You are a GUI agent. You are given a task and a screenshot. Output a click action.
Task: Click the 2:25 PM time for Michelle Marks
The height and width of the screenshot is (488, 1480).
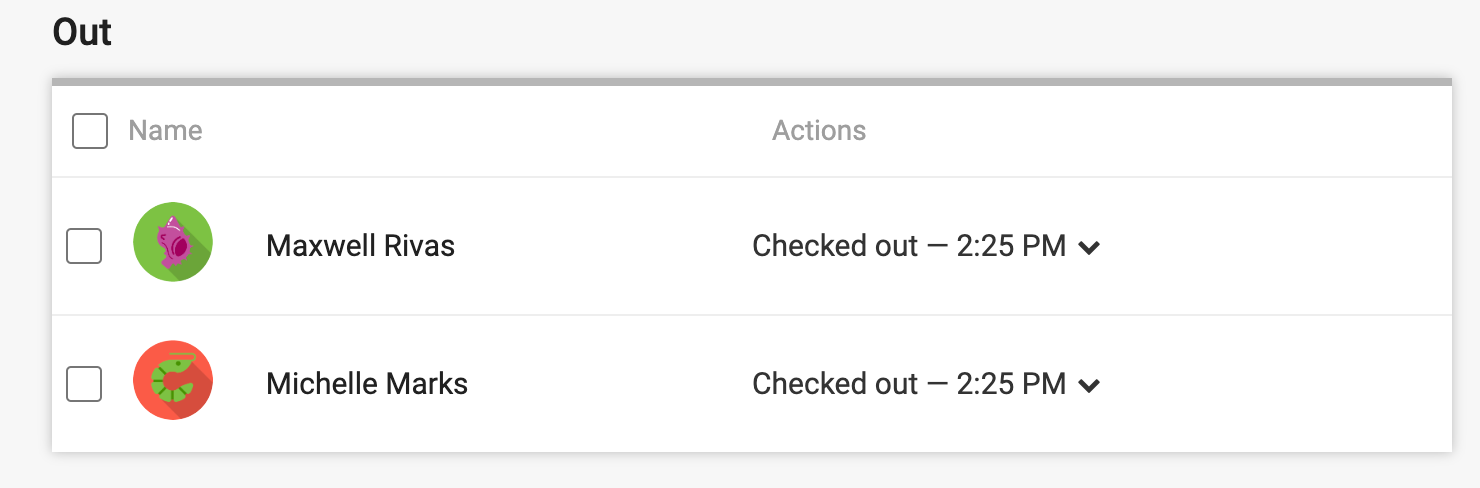(1011, 384)
